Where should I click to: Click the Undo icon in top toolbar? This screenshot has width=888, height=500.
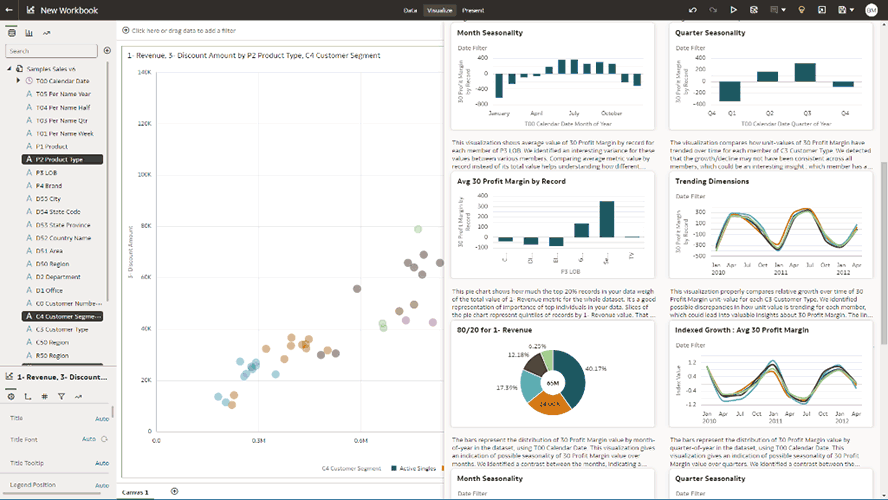point(693,10)
